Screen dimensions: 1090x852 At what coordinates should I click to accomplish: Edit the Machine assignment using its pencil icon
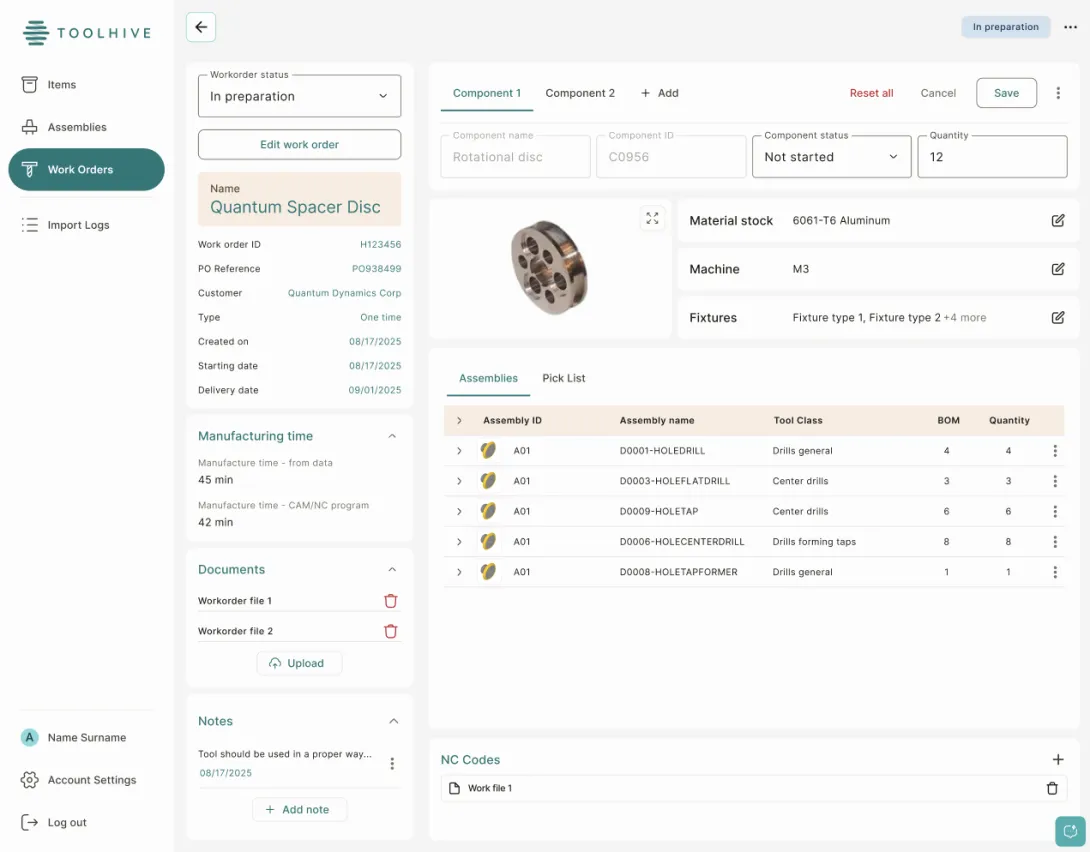(1058, 268)
